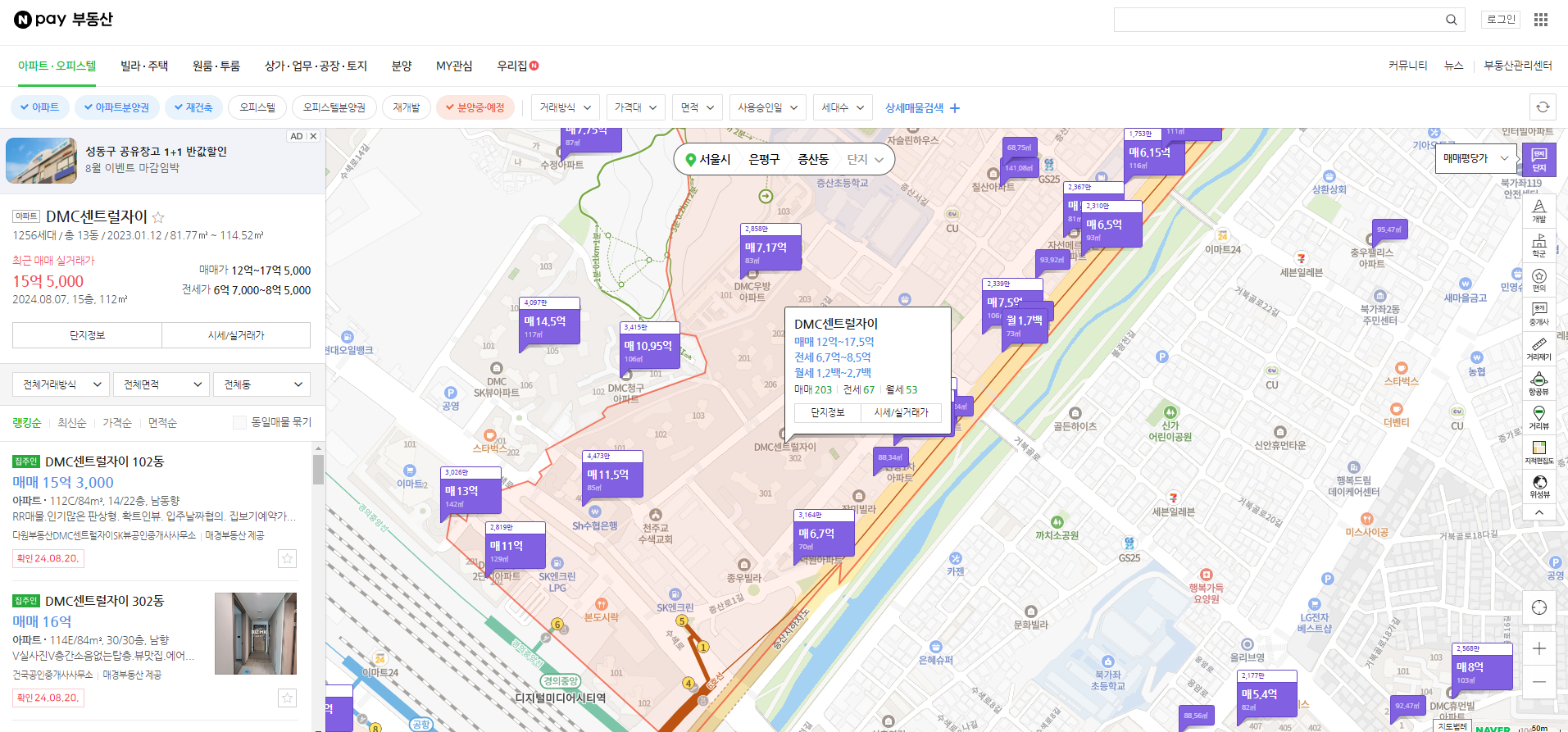Click the search magnifier icon
The width and height of the screenshot is (1568, 732).
pyautogui.click(x=1451, y=20)
